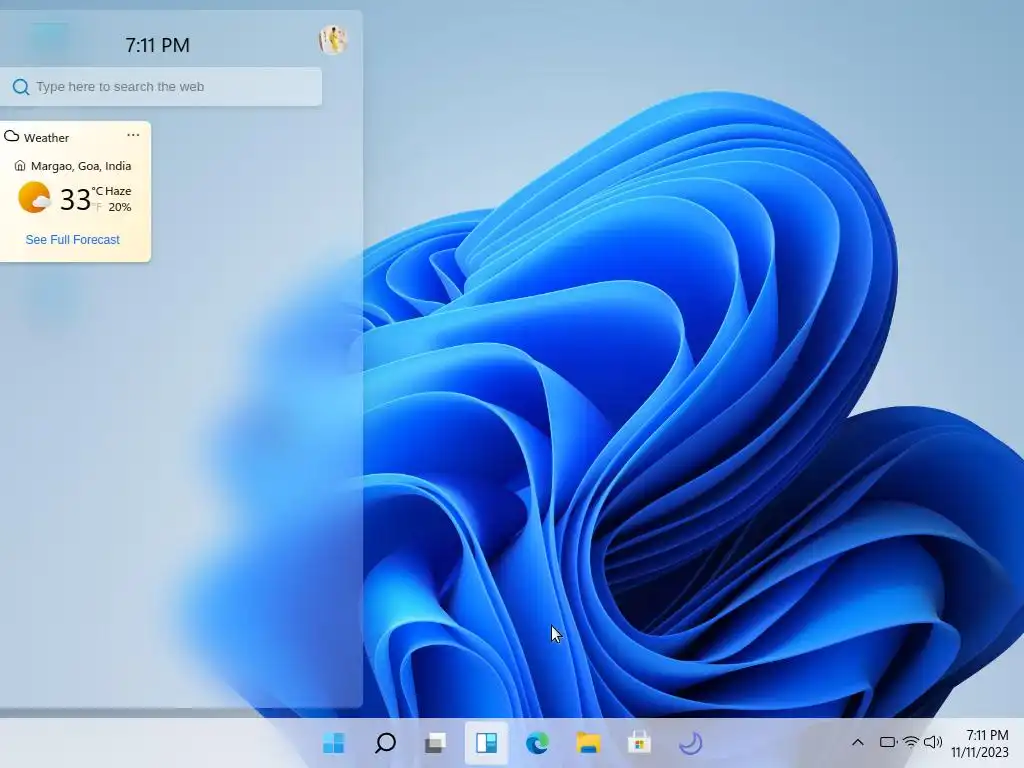
Task: Follow the See Full Forecast link
Action: pyautogui.click(x=72, y=240)
